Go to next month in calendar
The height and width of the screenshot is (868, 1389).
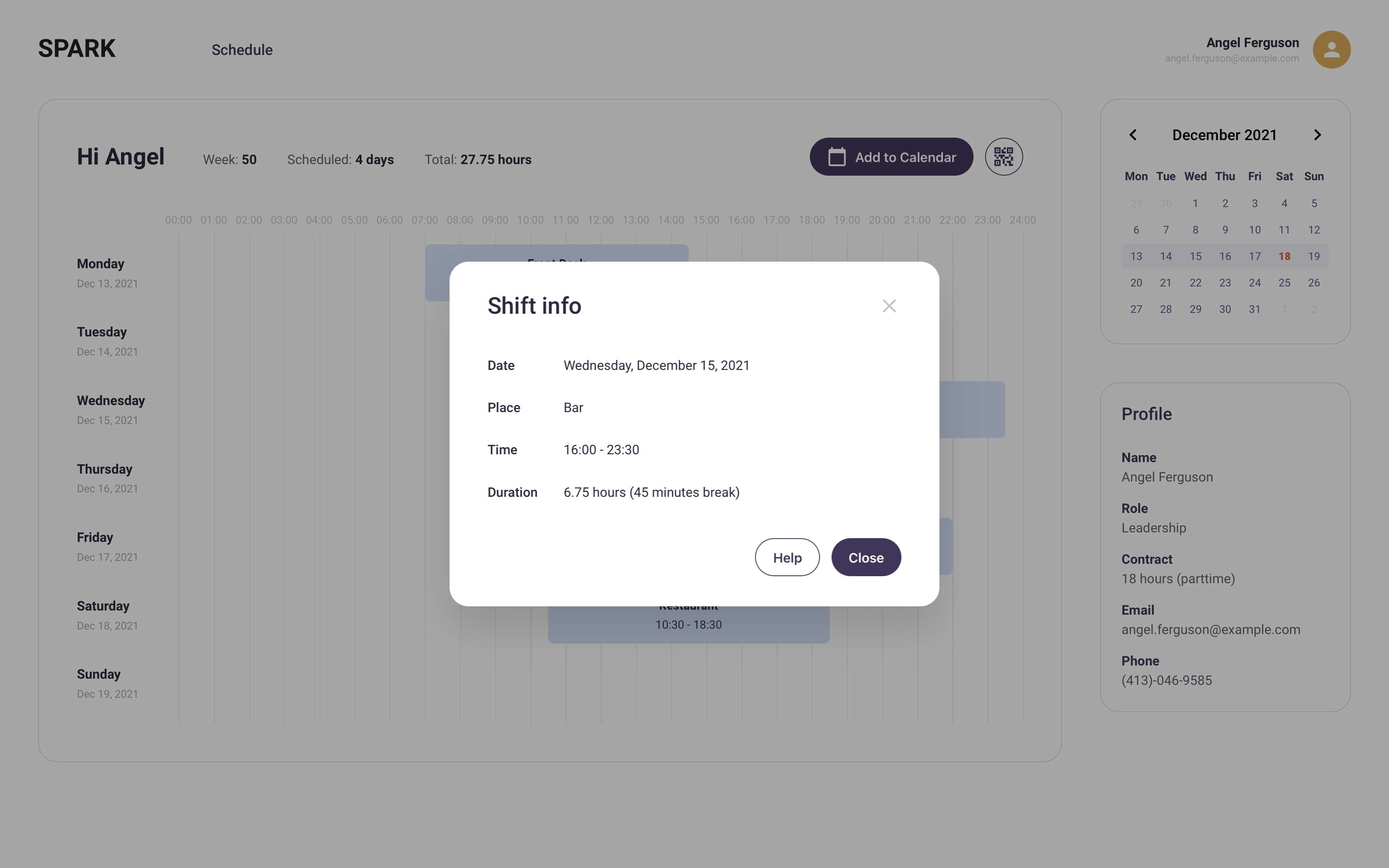pos(1317,135)
